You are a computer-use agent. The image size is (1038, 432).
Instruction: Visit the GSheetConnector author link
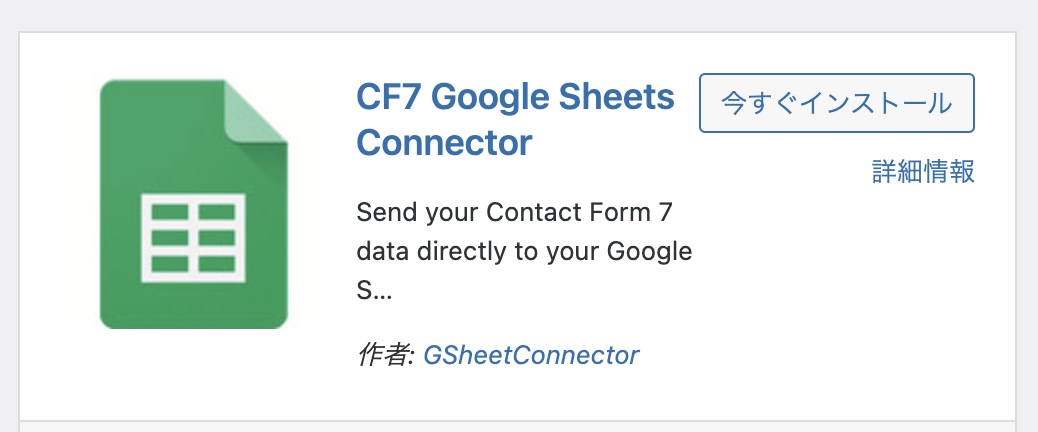(x=531, y=355)
